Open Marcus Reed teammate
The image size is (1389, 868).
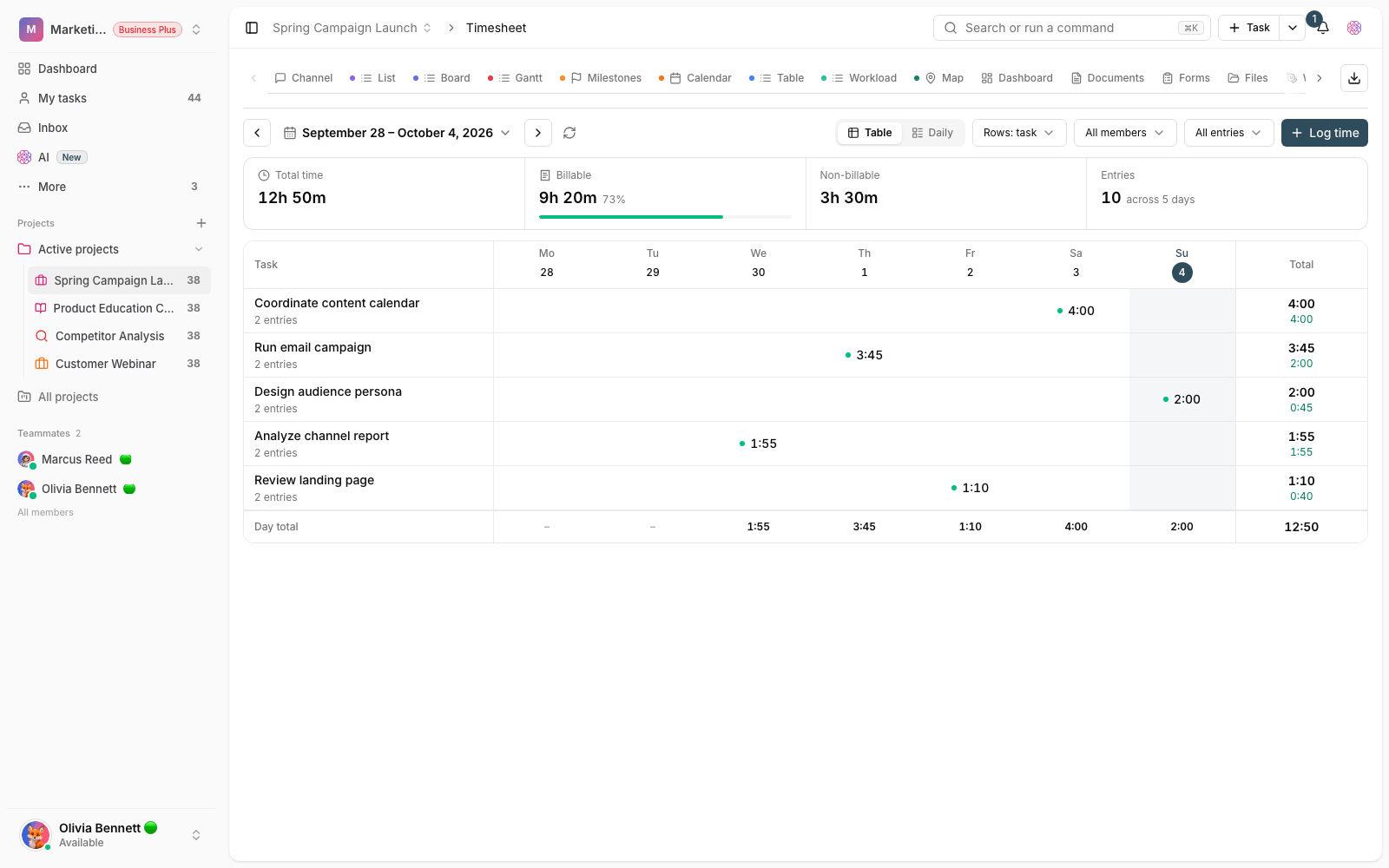pyautogui.click(x=76, y=459)
